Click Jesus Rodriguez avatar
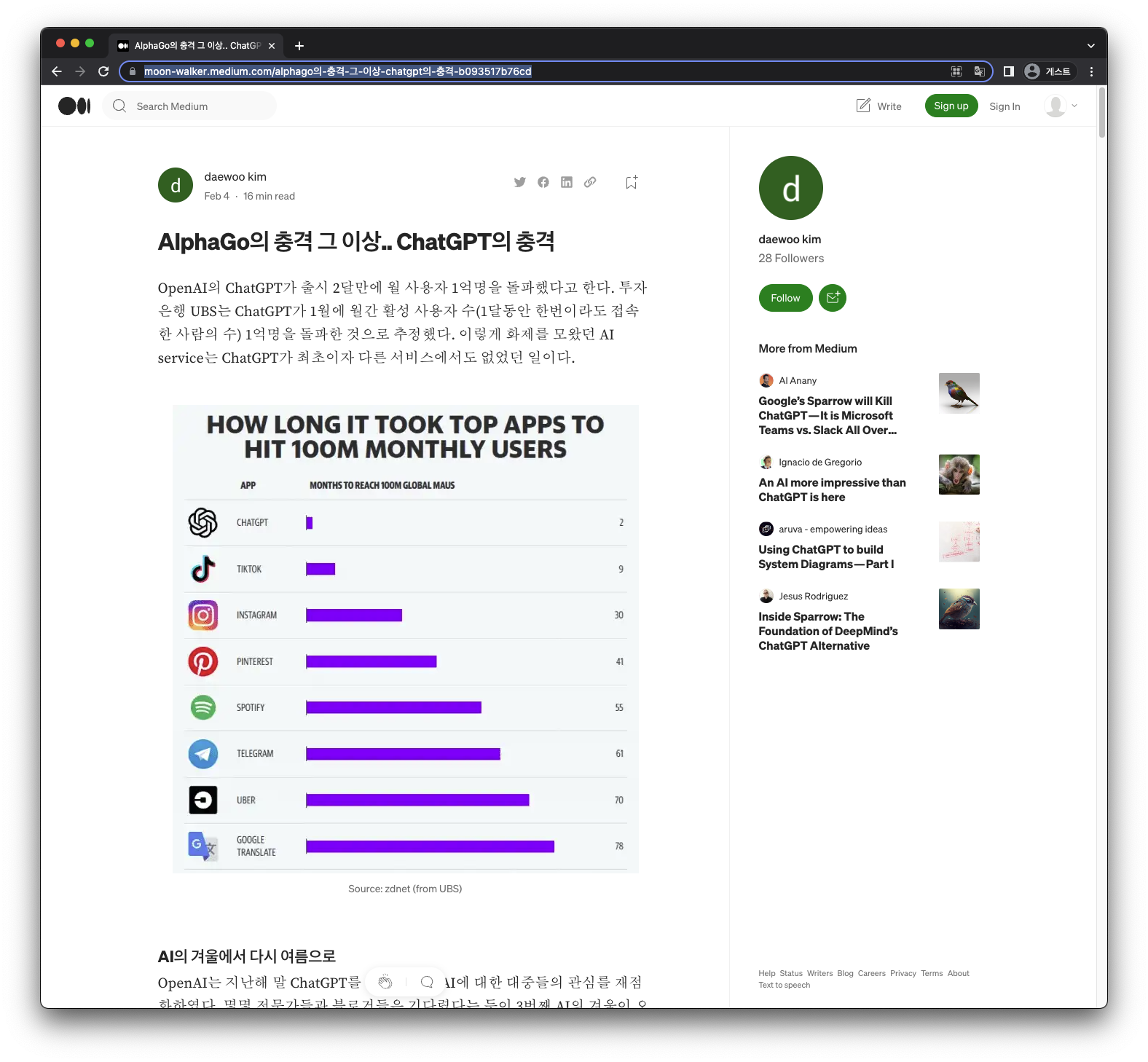This screenshot has height=1062, width=1148. [766, 596]
